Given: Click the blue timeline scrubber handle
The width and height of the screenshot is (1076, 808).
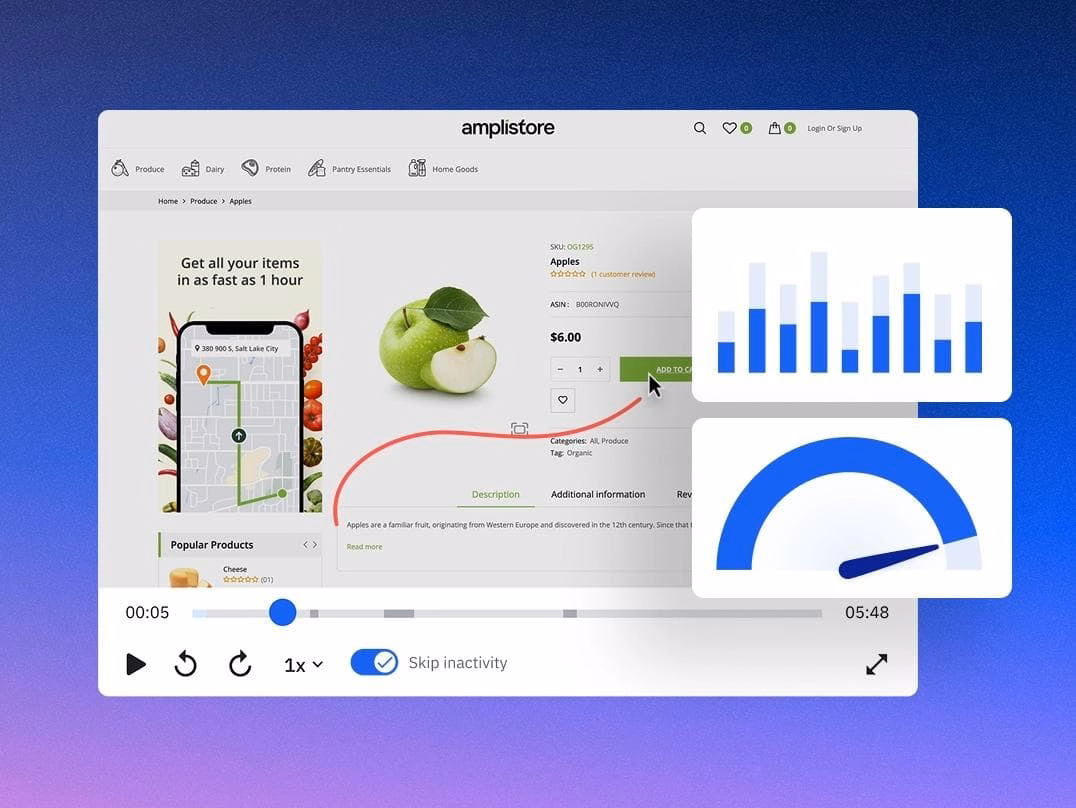Looking at the screenshot, I should click(283, 613).
